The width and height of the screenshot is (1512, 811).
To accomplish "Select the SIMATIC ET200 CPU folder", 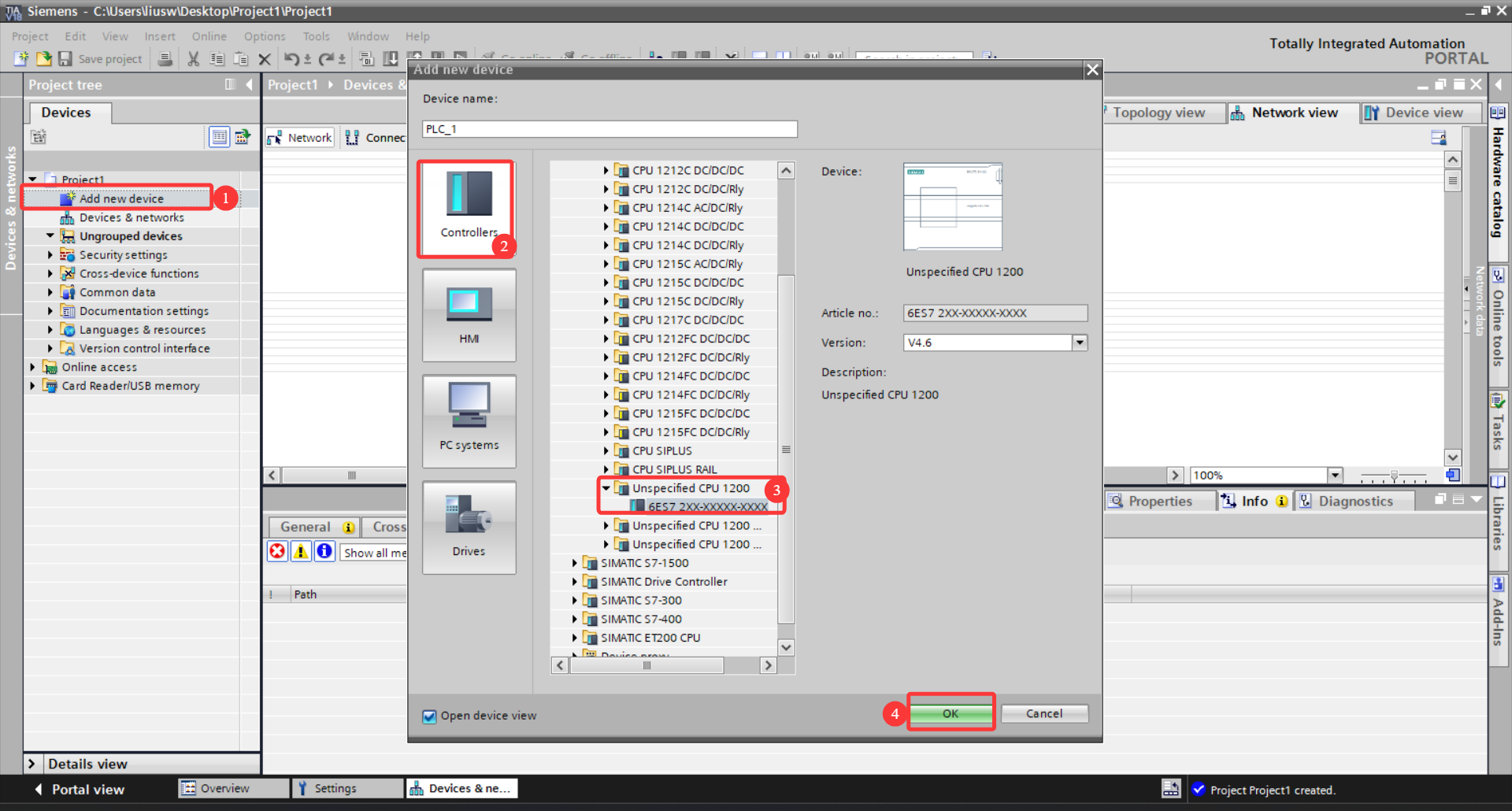I will point(650,638).
